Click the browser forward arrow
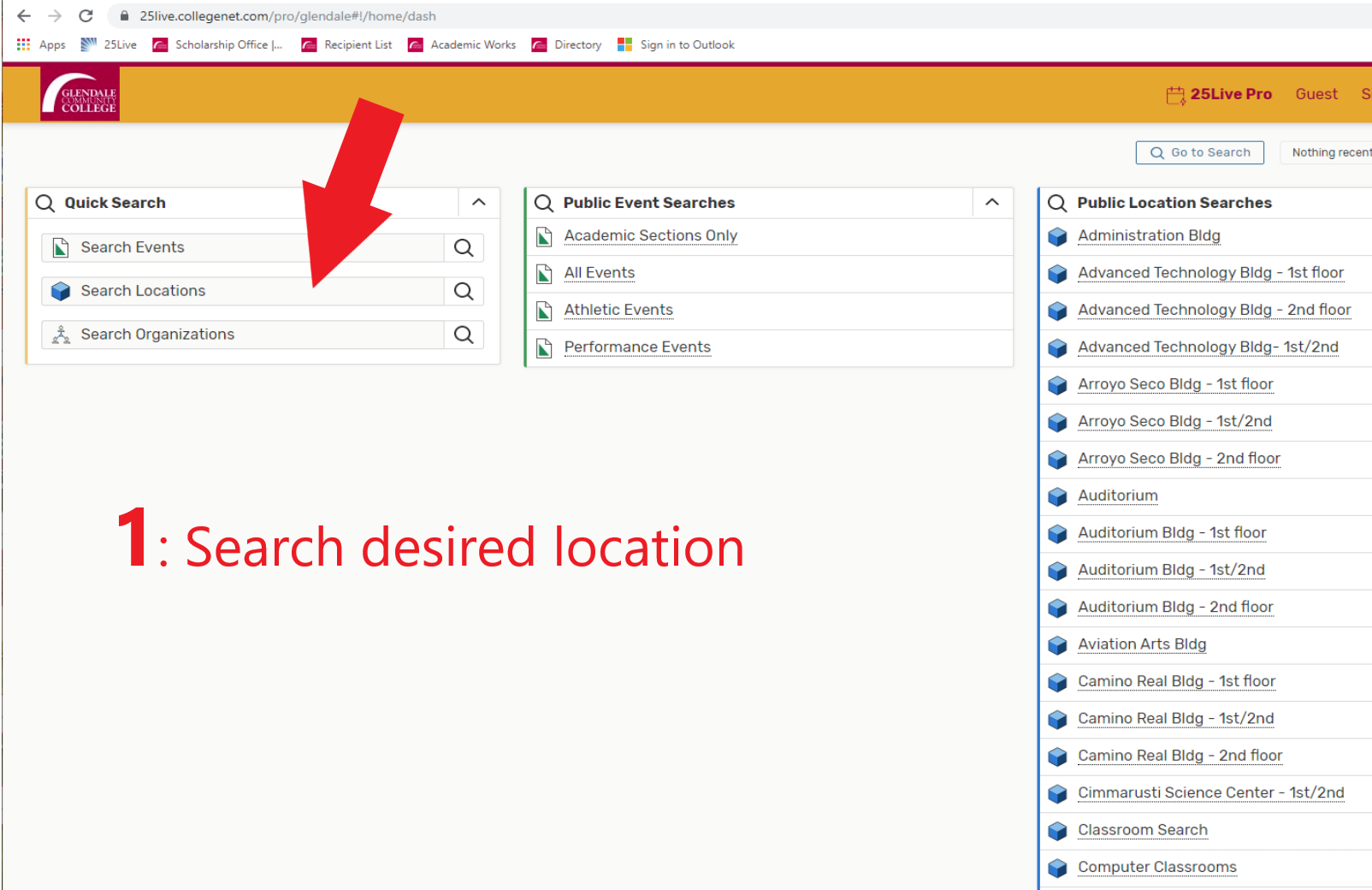Screen dimensions: 1372x890 click(x=55, y=15)
